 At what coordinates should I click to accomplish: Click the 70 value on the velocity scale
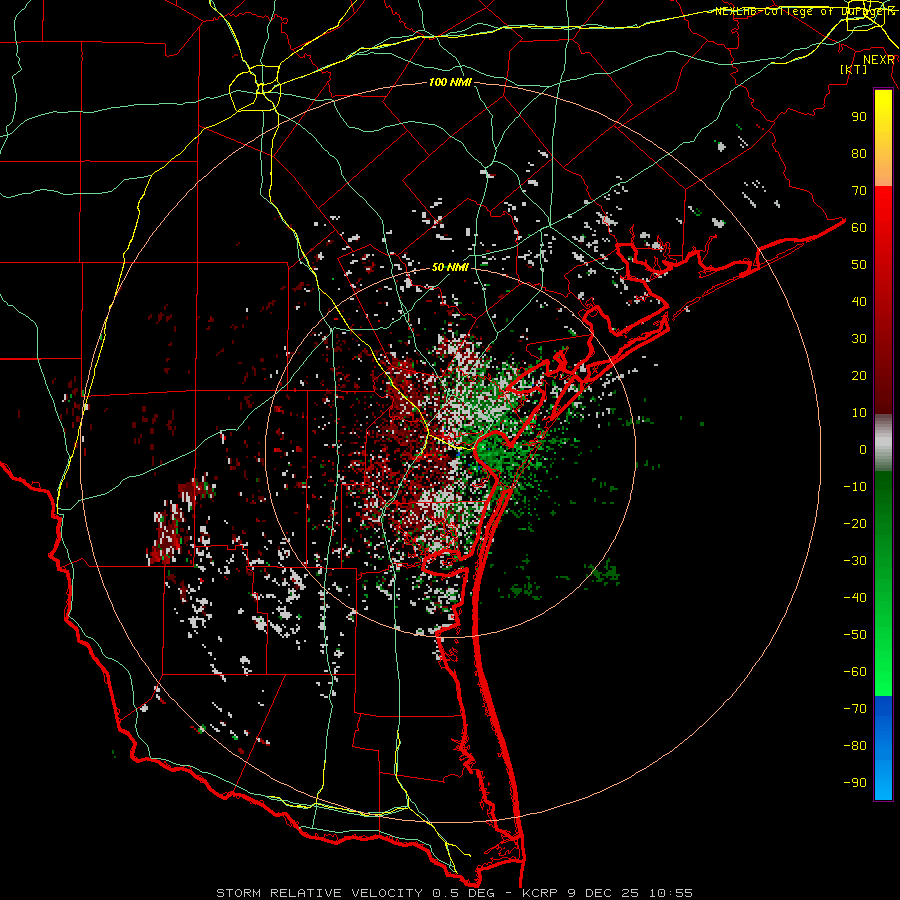pyautogui.click(x=859, y=191)
